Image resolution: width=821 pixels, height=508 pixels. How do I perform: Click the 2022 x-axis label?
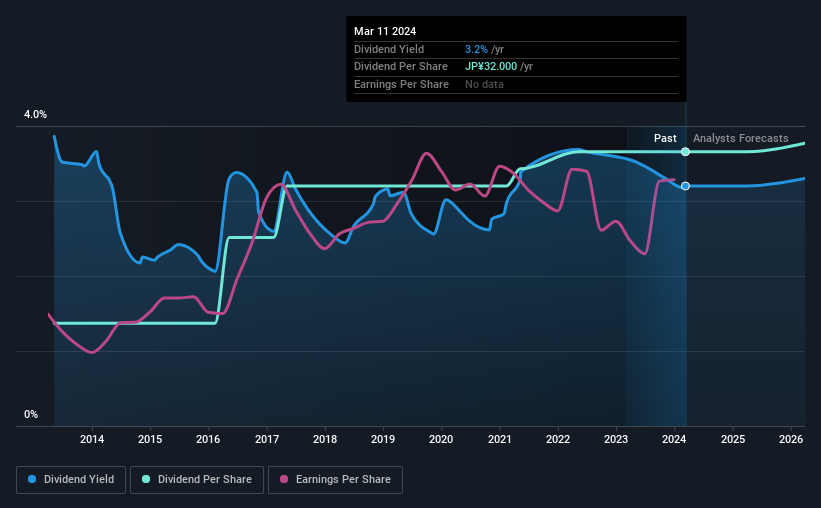(558, 439)
